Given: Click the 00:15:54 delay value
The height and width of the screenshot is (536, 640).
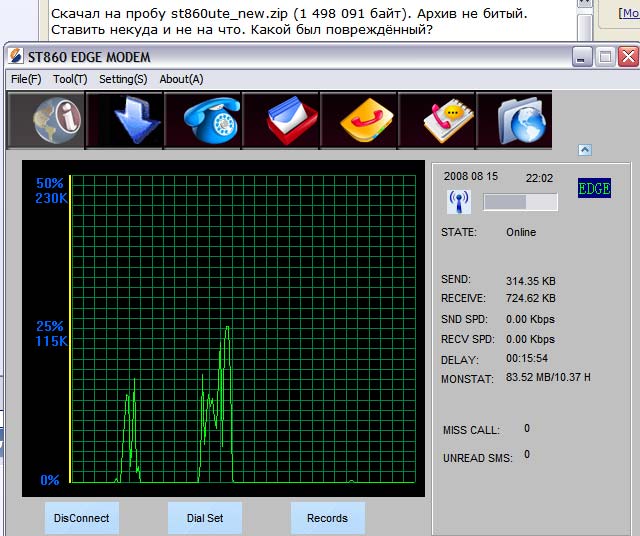Looking at the screenshot, I should [x=527, y=358].
